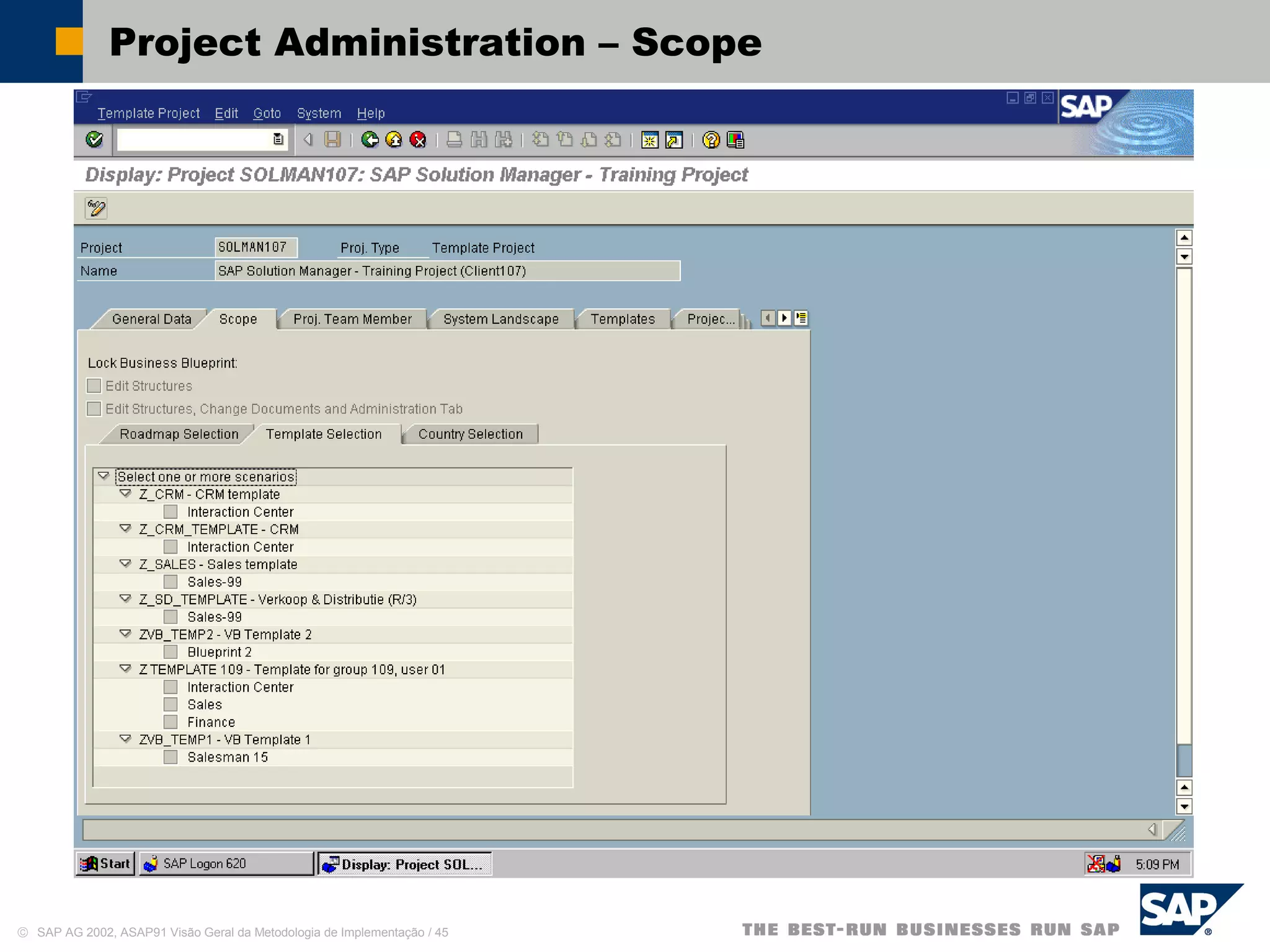
Task: Toggle the Edit Structures checkbox
Action: [94, 386]
